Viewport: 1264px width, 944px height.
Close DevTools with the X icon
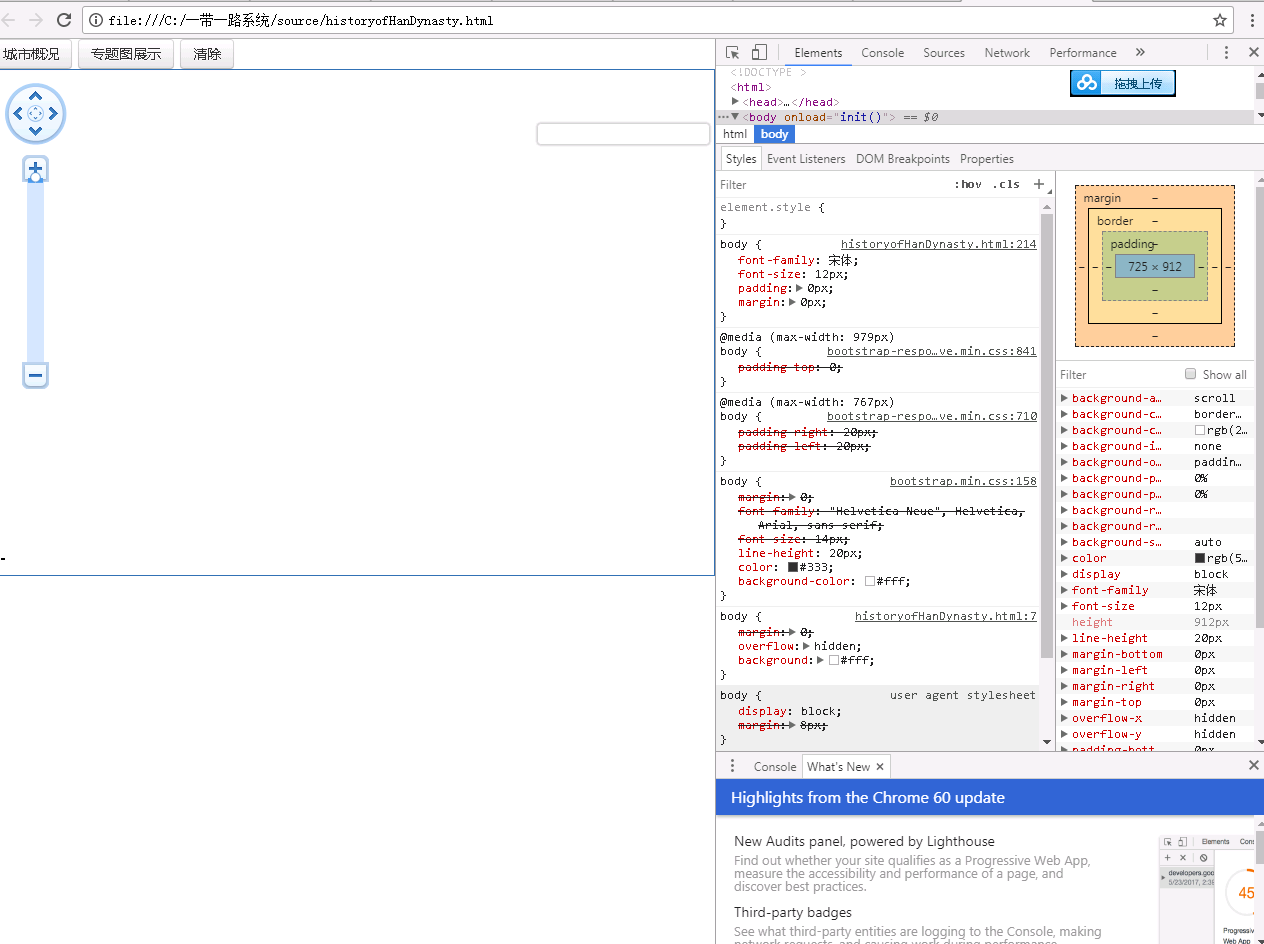pyautogui.click(x=1253, y=53)
